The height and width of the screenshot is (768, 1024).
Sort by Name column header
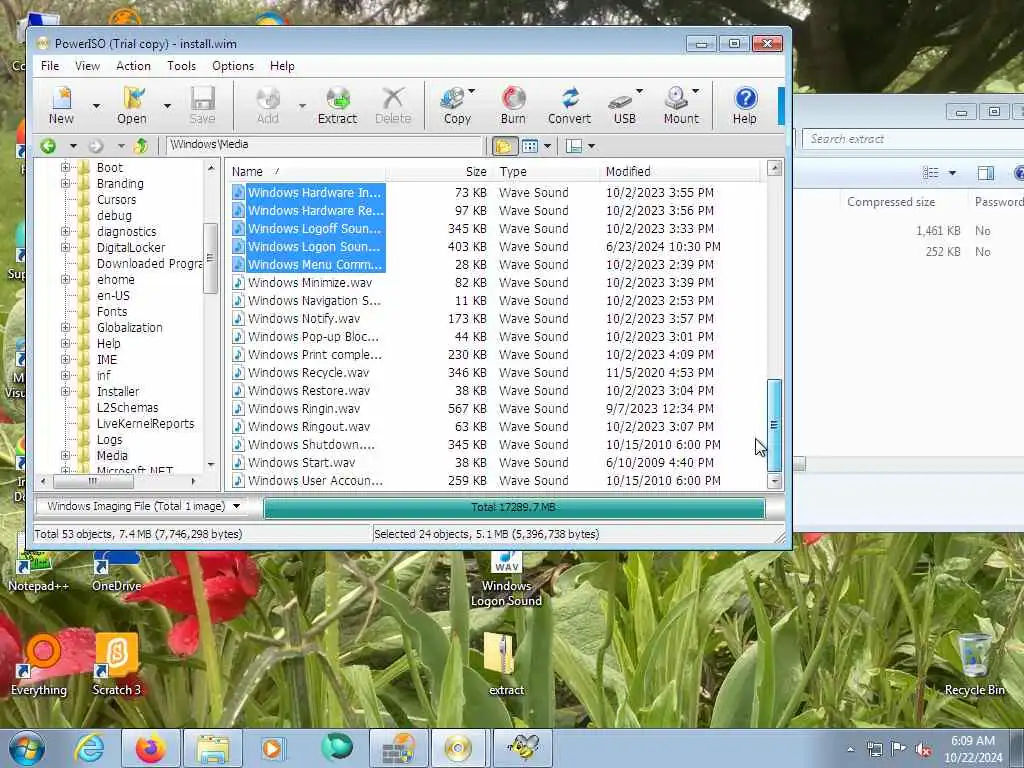[x=307, y=172]
